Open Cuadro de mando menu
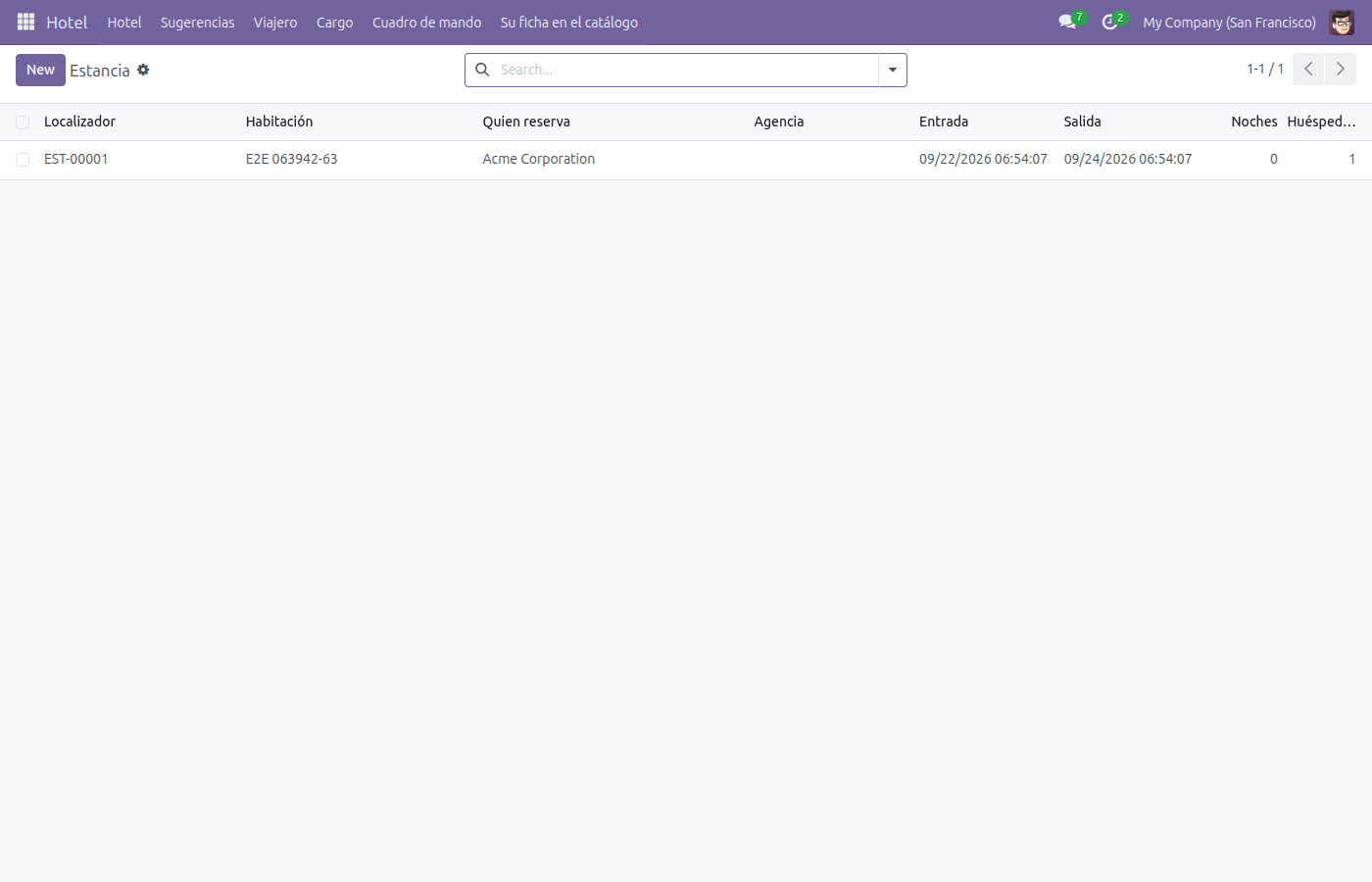This screenshot has height=882, width=1372. [426, 22]
